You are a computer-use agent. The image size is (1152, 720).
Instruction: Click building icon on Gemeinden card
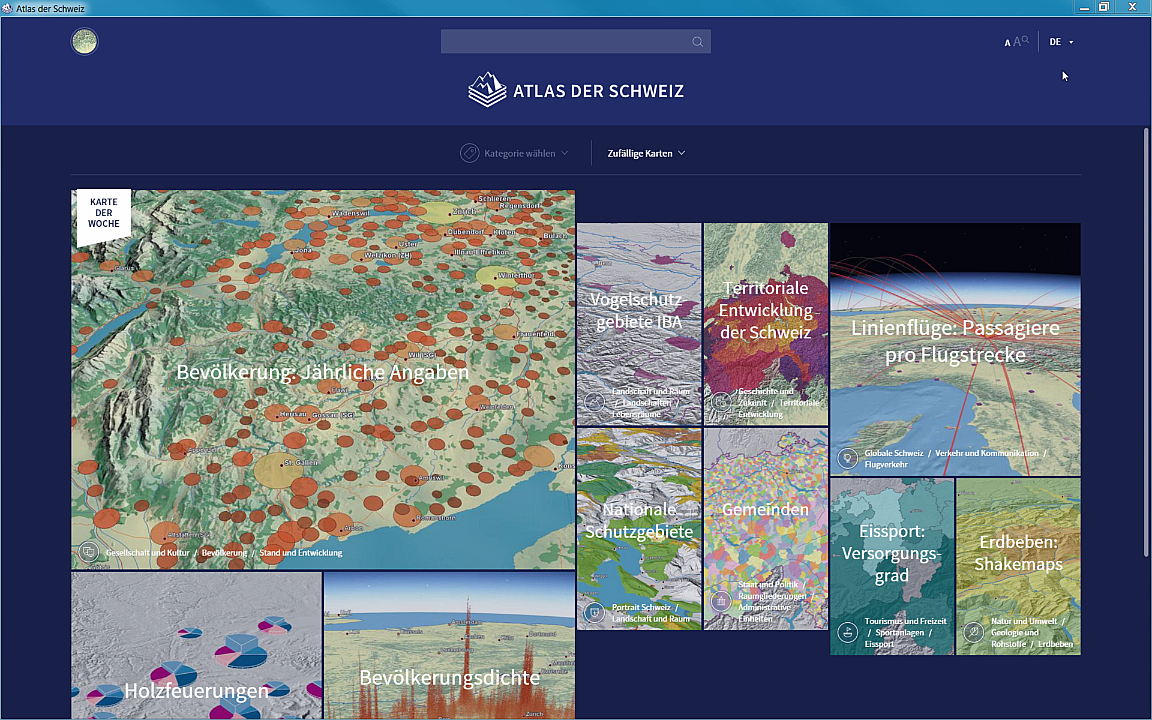pos(721,601)
